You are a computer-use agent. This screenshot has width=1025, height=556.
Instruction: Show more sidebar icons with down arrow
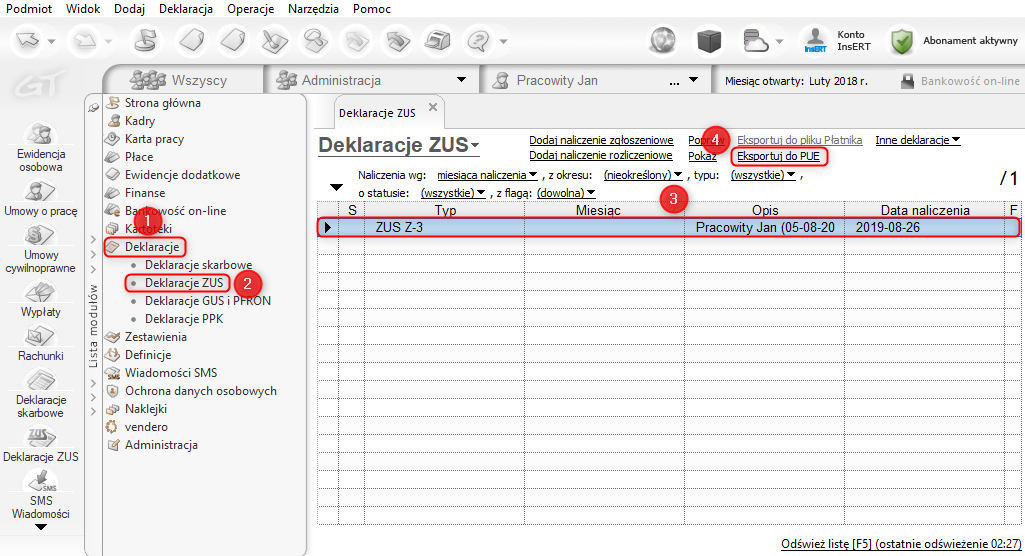click(x=41, y=527)
